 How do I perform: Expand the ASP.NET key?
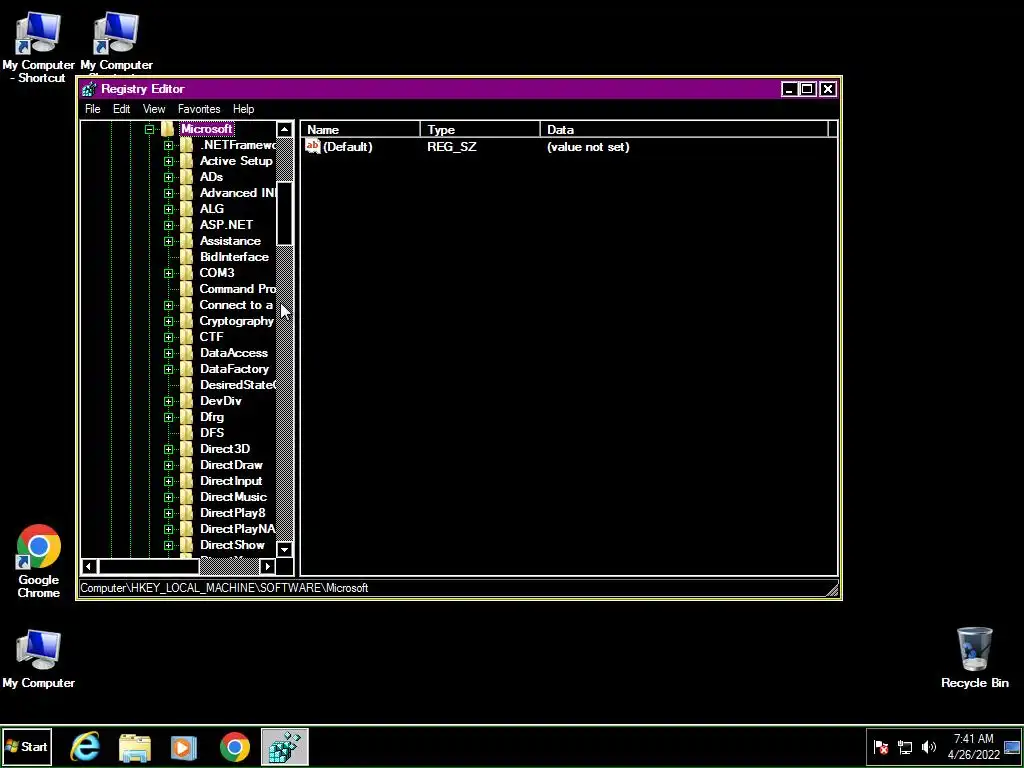(168, 225)
